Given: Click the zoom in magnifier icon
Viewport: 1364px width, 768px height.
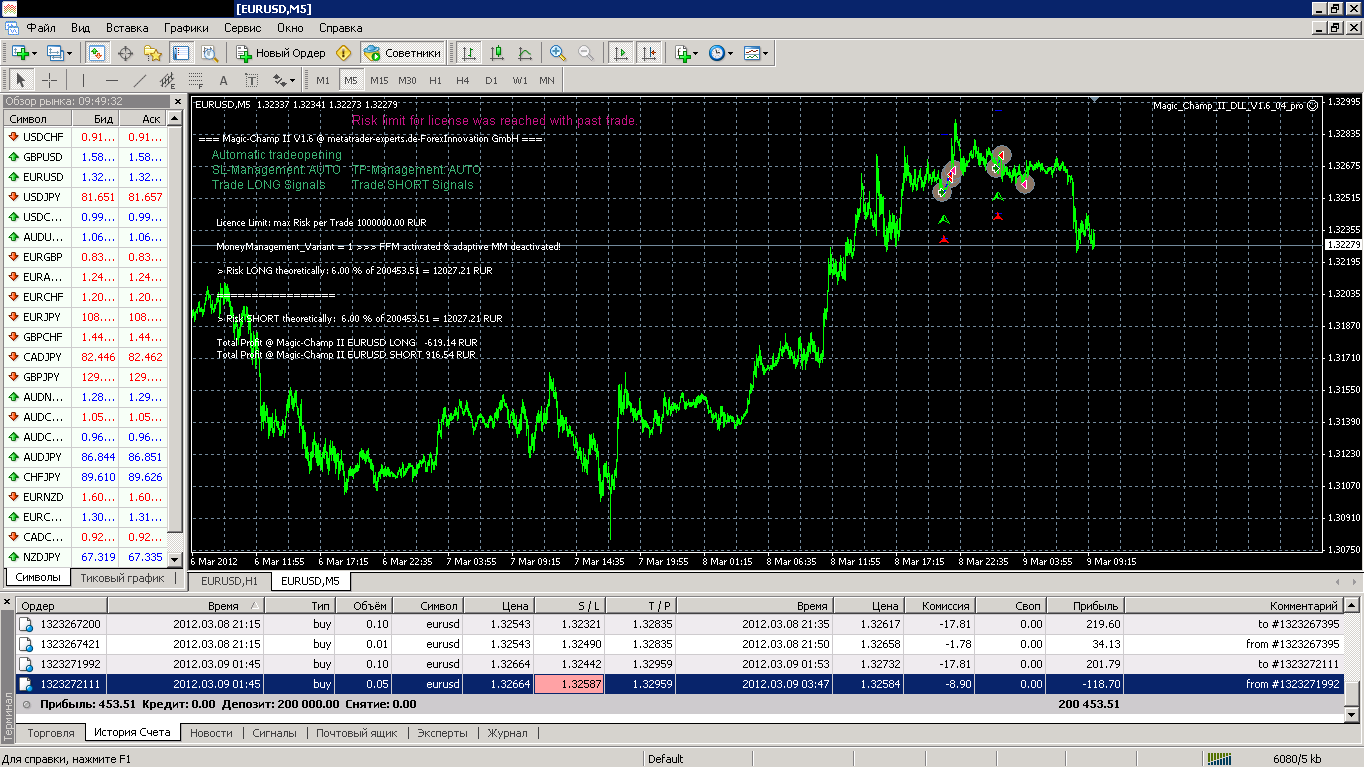Looking at the screenshot, I should tap(558, 53).
